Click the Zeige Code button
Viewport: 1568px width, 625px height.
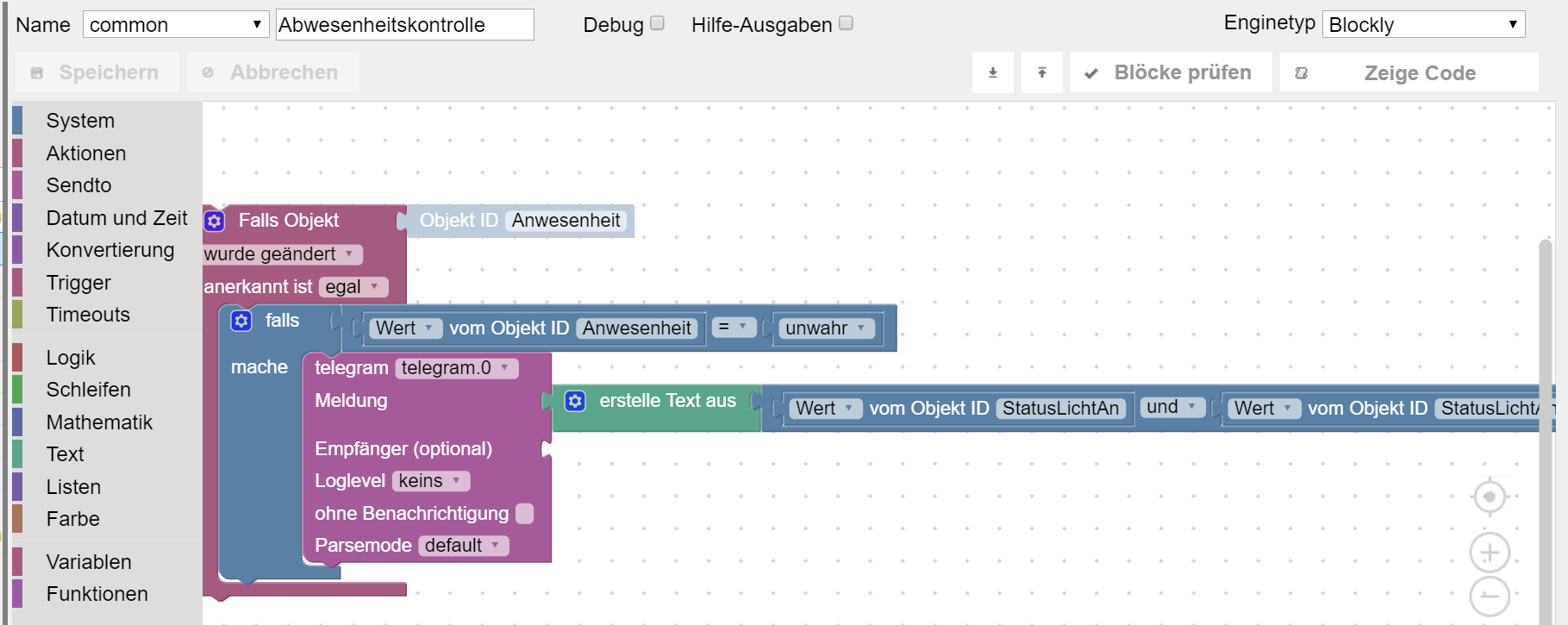1409,73
